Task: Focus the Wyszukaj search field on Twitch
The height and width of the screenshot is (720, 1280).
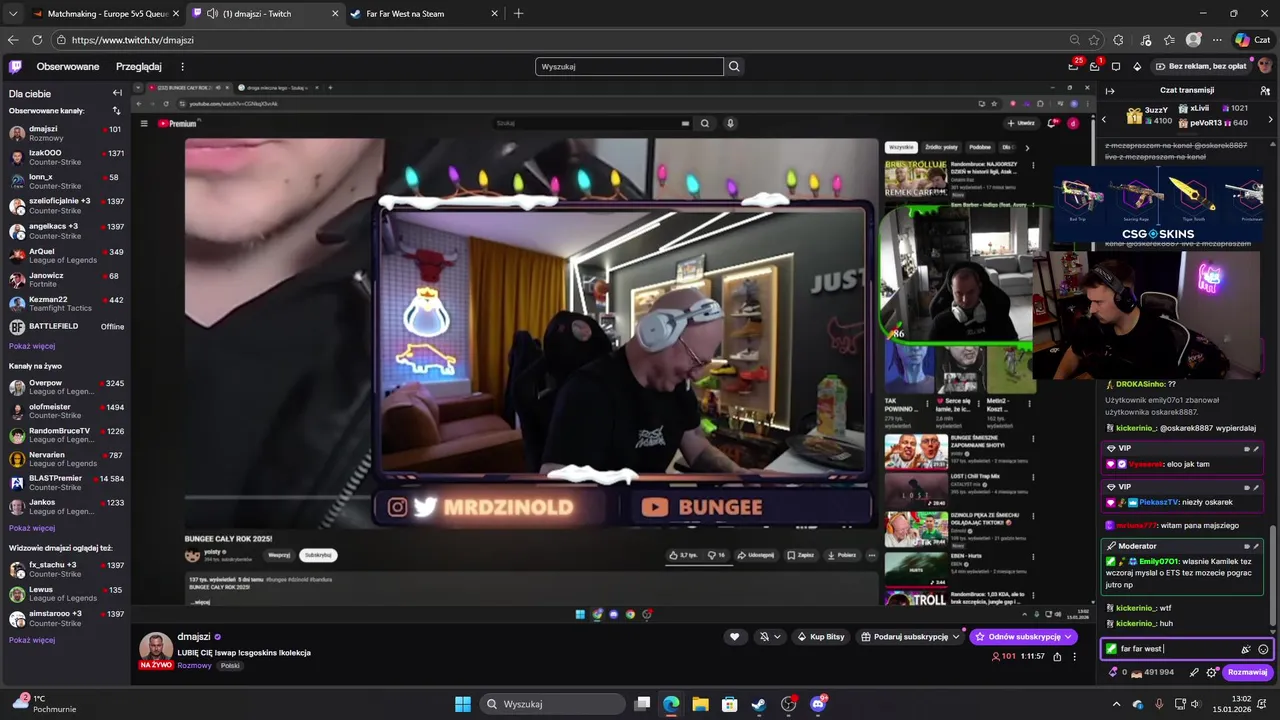Action: (x=629, y=67)
